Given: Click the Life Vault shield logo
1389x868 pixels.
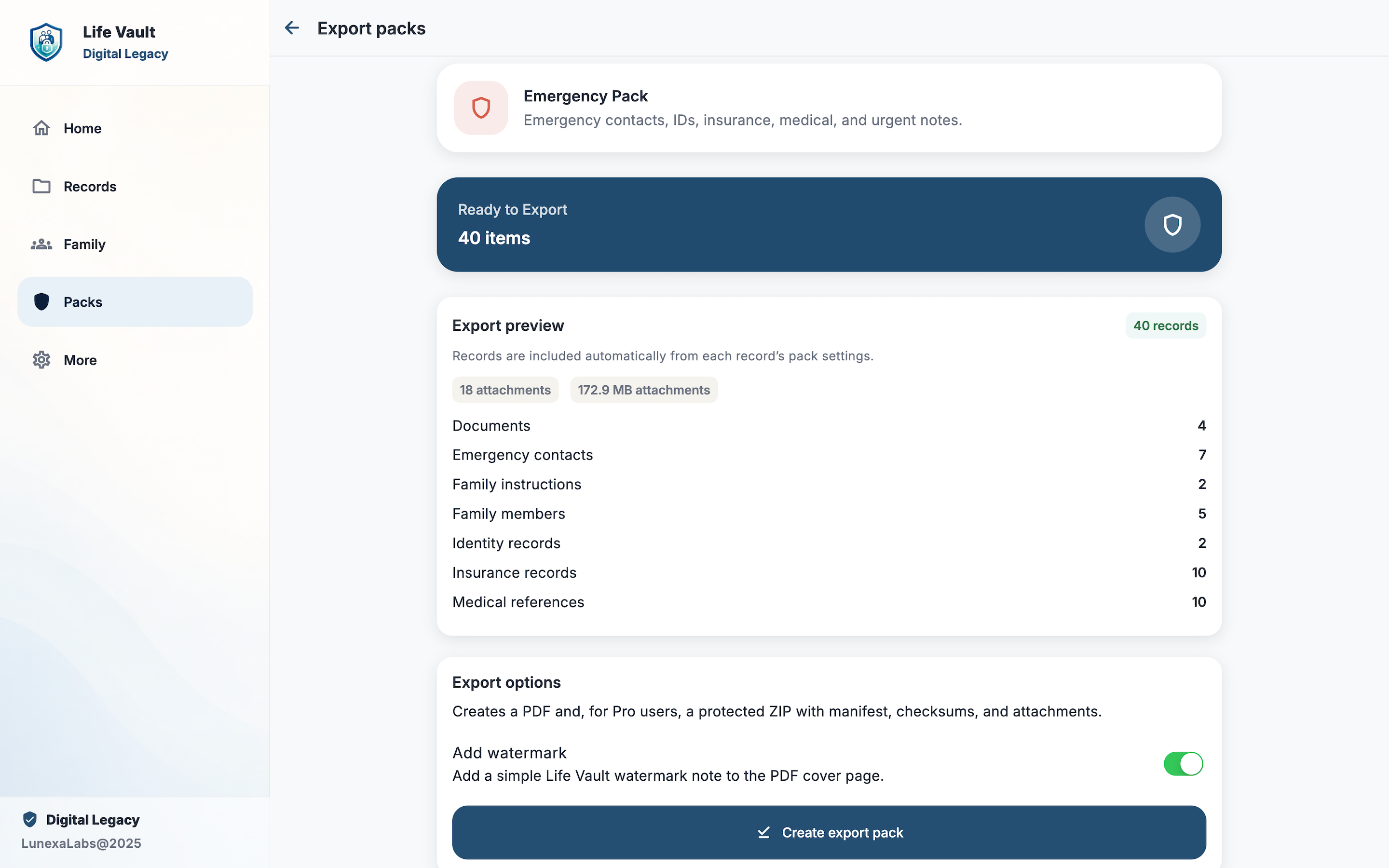Looking at the screenshot, I should [46, 42].
